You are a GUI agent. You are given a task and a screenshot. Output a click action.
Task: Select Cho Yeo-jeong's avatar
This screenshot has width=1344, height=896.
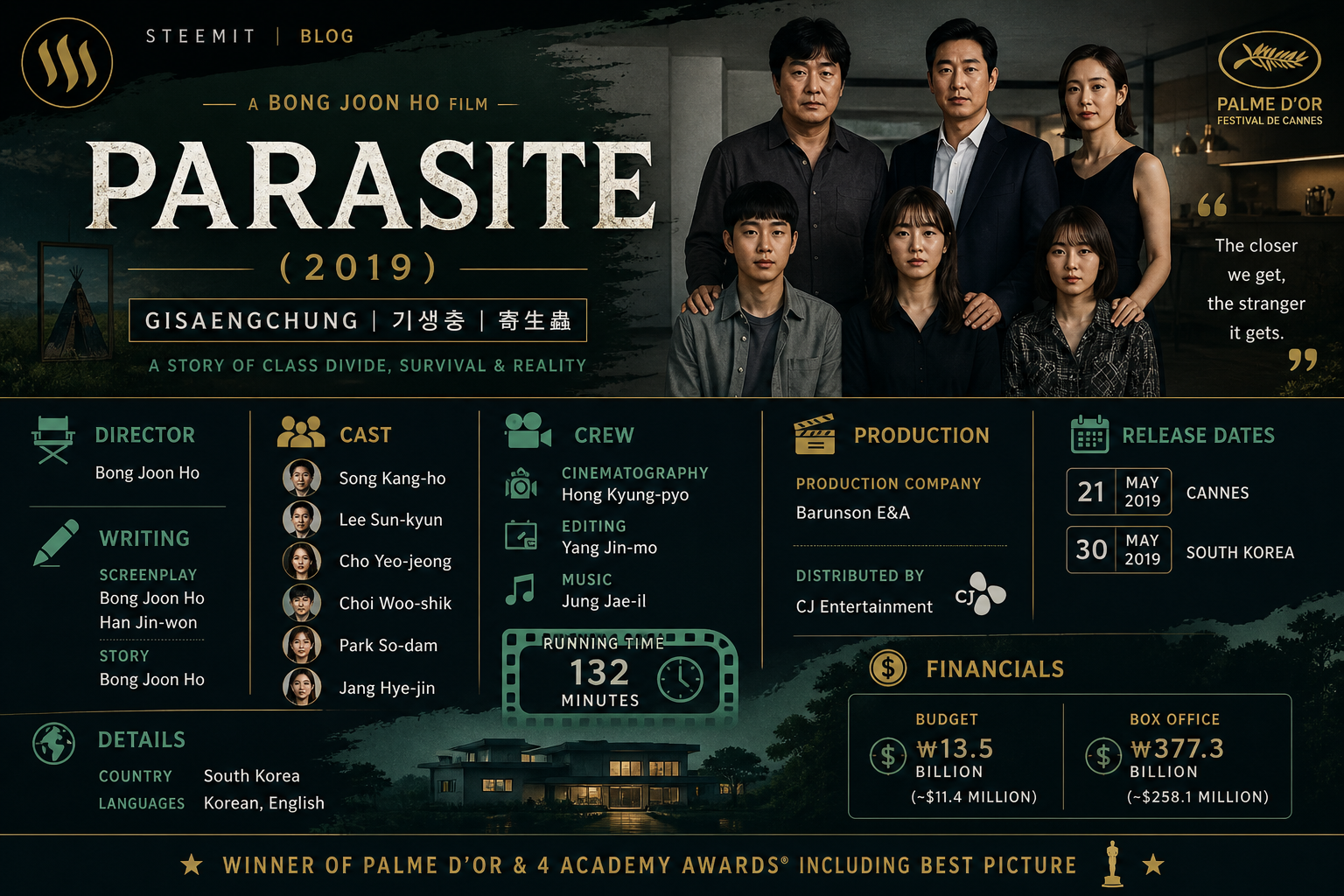pyautogui.click(x=302, y=562)
